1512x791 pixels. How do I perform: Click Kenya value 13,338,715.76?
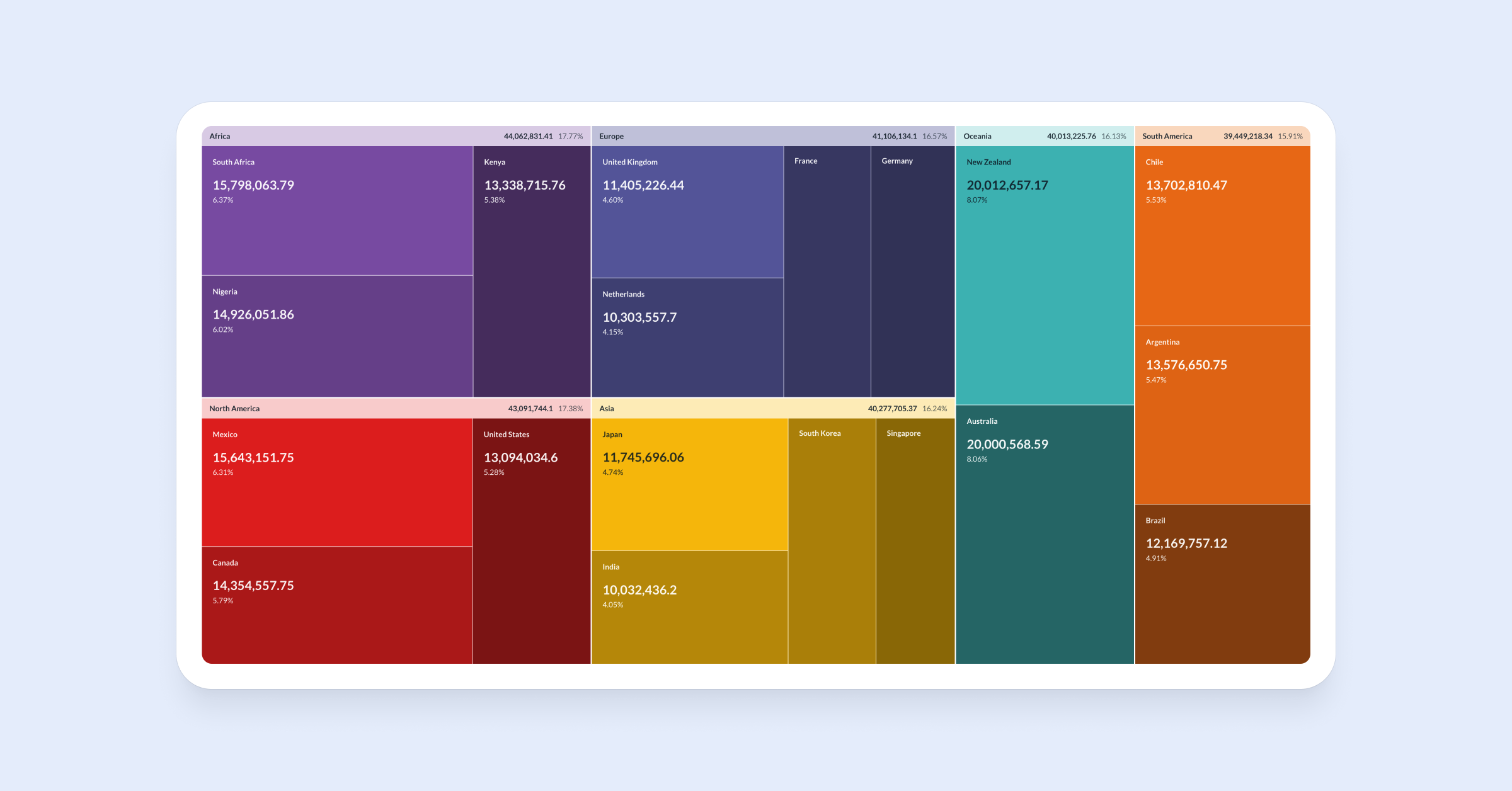pos(525,185)
